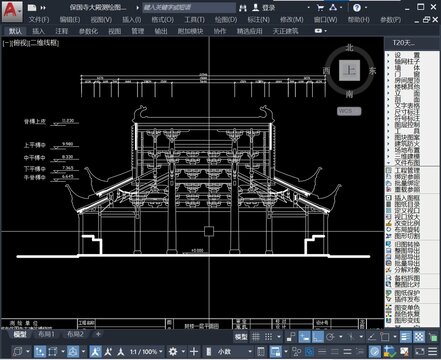Viewport: 441px width, 360px height.
Task: Open the status bar customization menu icon
Action: tap(433, 351)
